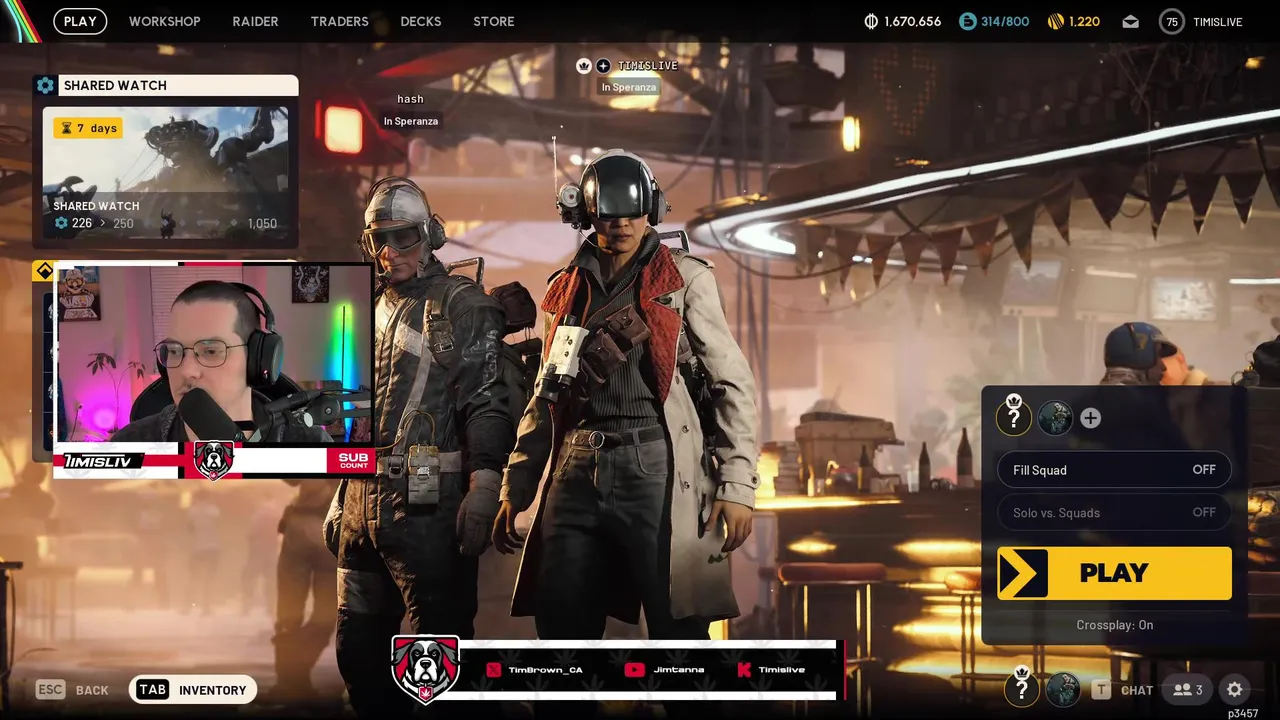Select the second squad member avatar in panel
This screenshot has width=1280, height=720.
[1055, 418]
